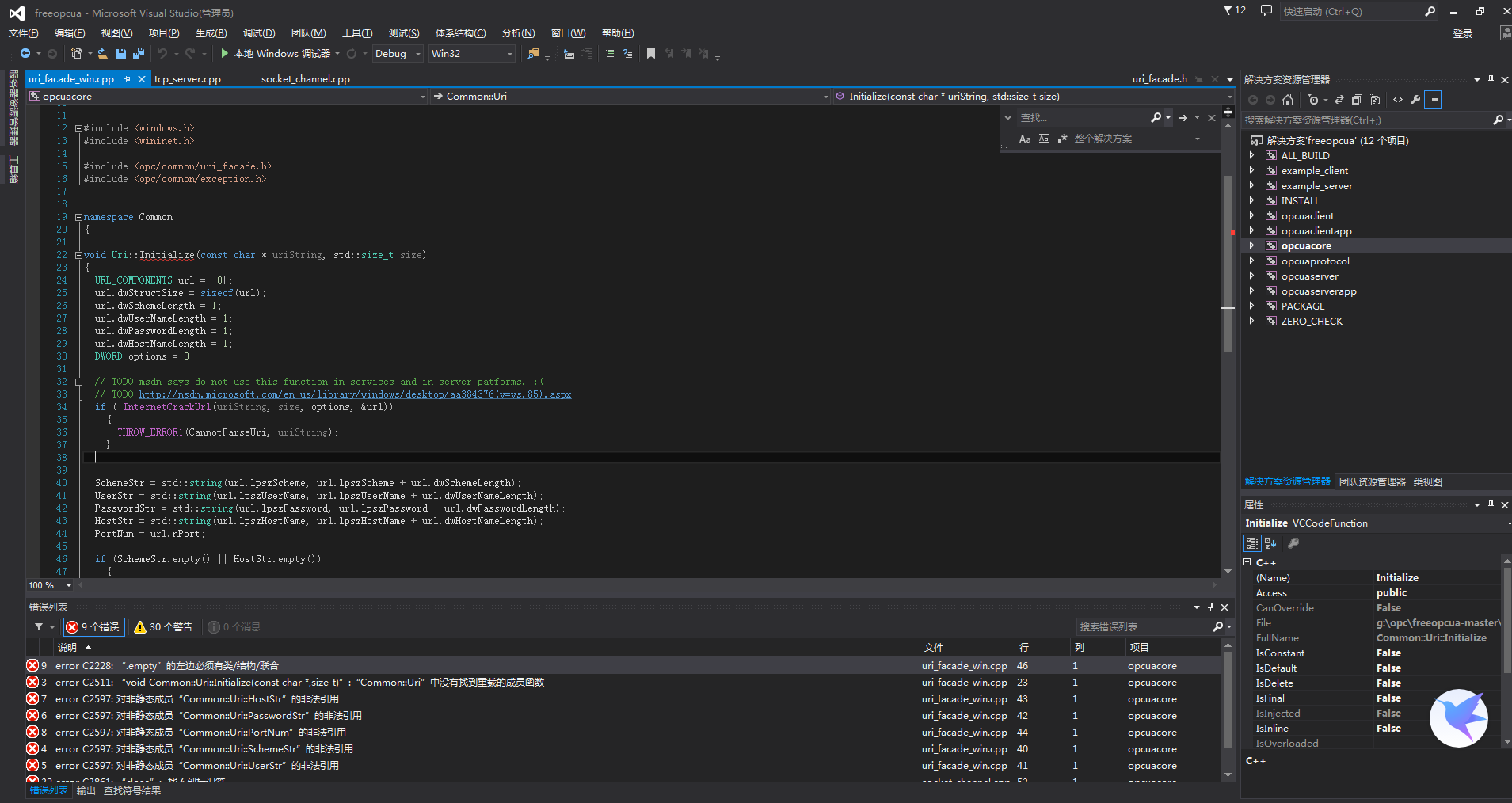Click the green Start debugging arrow

[x=225, y=54]
